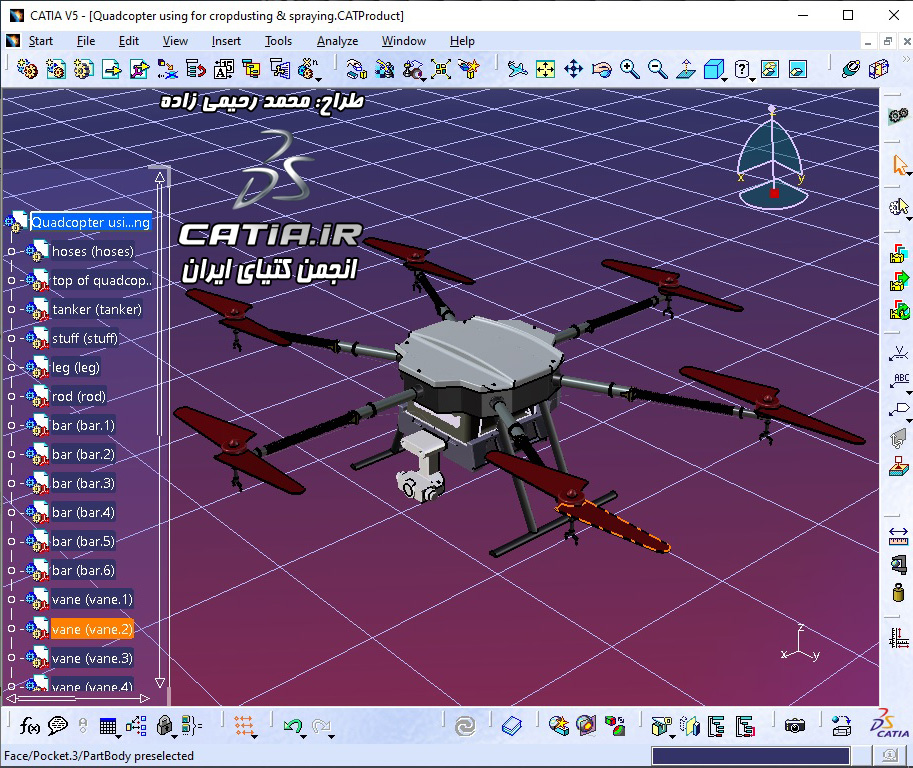Click the Undo arrow icon
The height and width of the screenshot is (768, 913).
(291, 726)
